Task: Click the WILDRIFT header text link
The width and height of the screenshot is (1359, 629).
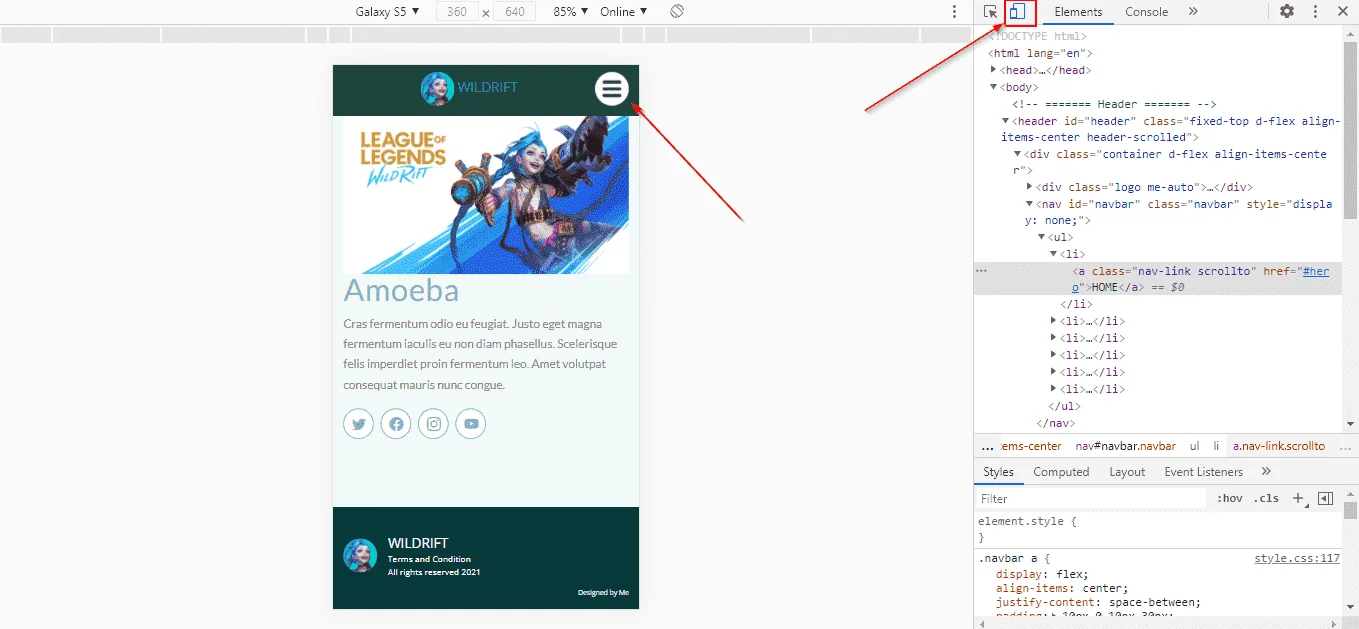Action: (488, 88)
